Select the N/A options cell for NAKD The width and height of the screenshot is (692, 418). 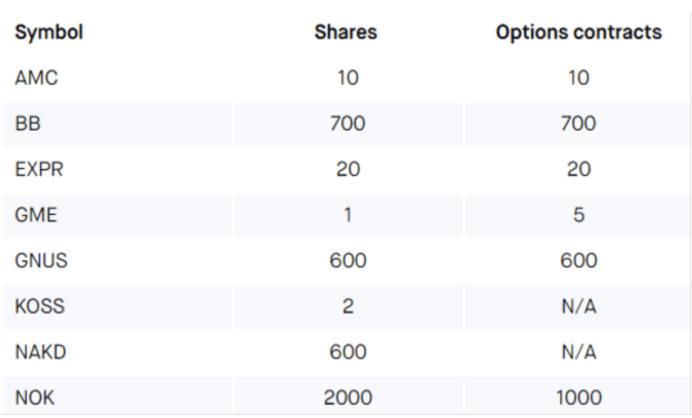point(579,352)
